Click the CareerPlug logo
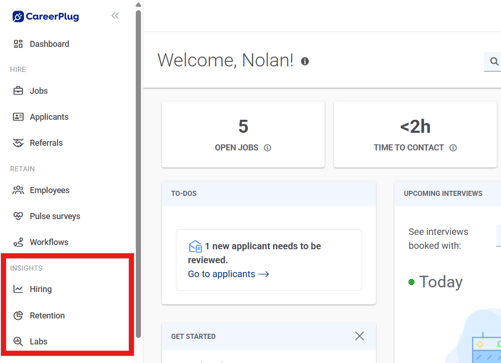Image resolution: width=501 pixels, height=363 pixels. click(46, 16)
